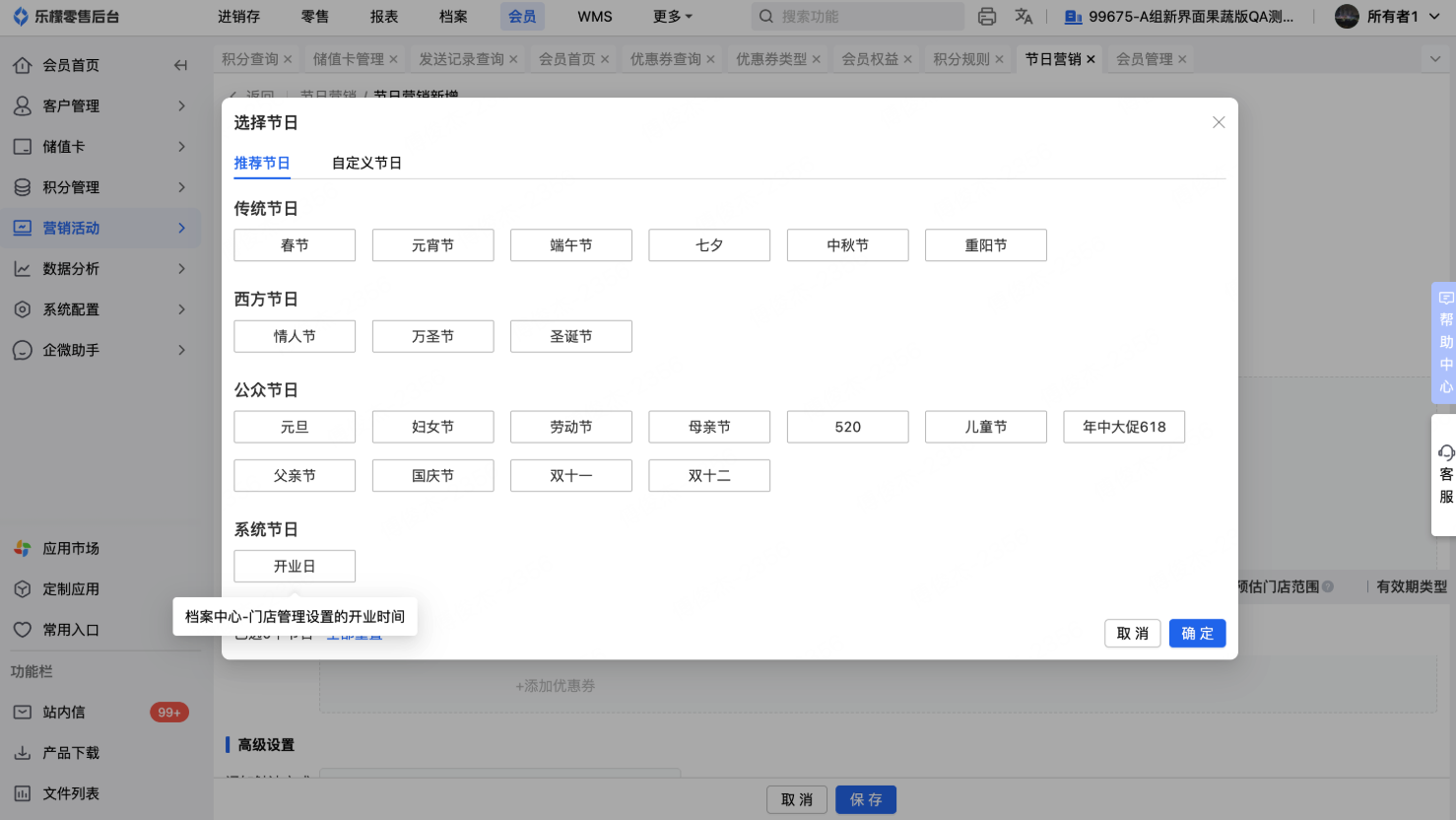This screenshot has height=820, width=1456.
Task: Close the 选择节日 dialog with X
Action: point(1219,122)
